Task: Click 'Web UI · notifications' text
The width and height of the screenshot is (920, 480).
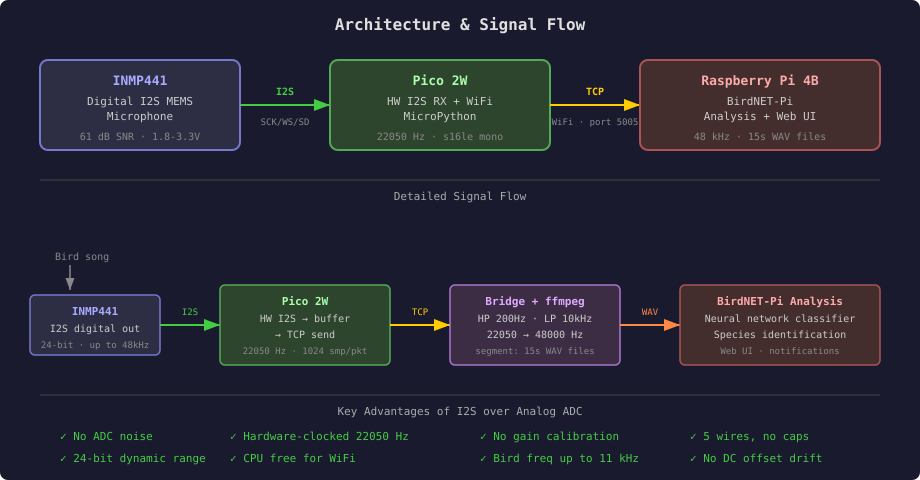Action: 779,351
